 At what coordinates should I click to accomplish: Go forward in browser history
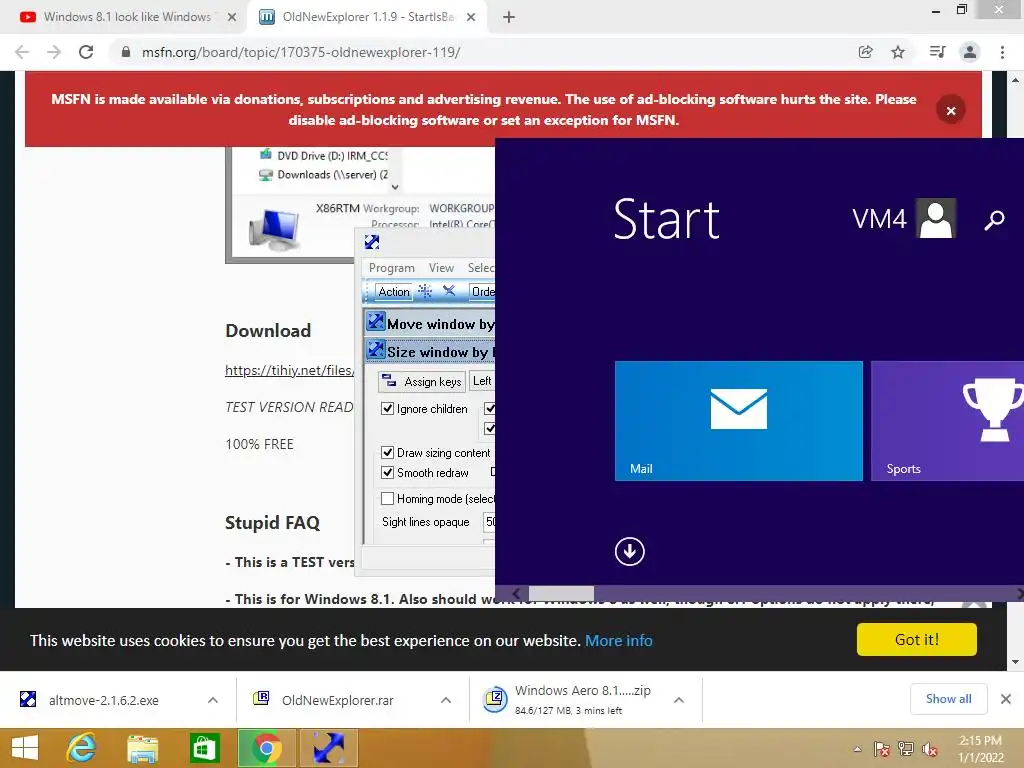click(x=54, y=52)
